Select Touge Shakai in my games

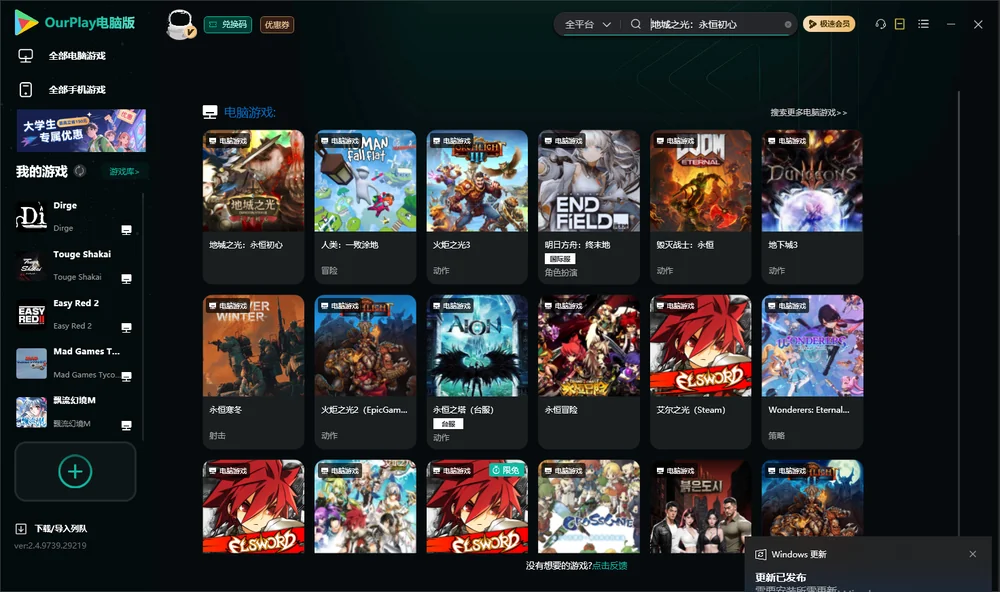click(x=75, y=265)
